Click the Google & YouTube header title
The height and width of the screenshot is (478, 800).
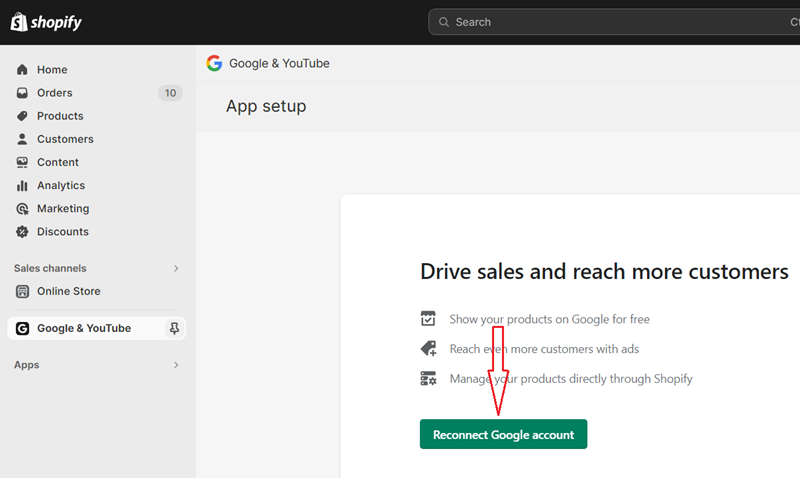pos(279,63)
